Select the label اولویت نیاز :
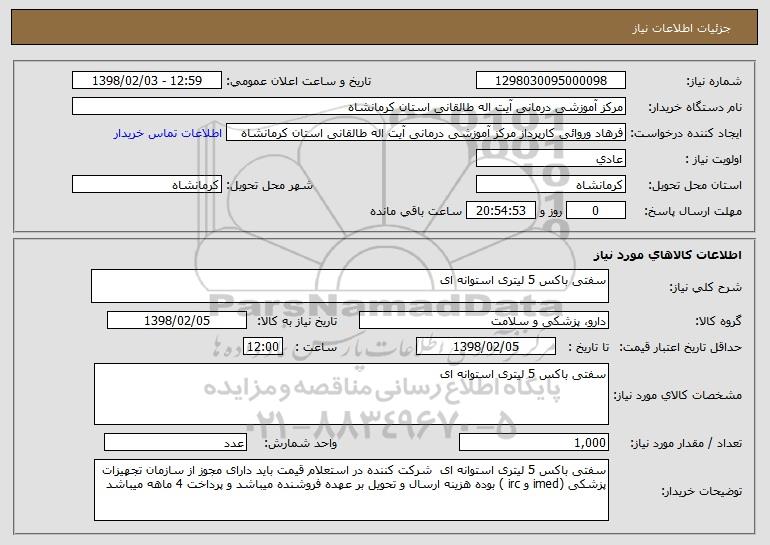This screenshot has width=770, height=545. click(x=713, y=160)
